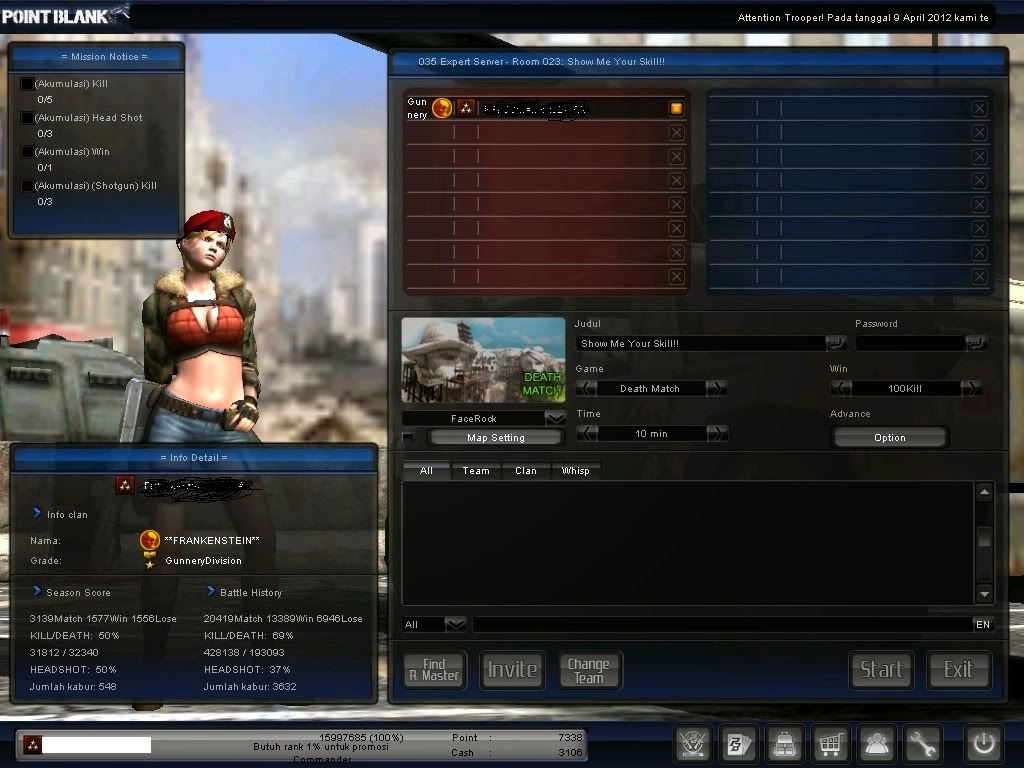This screenshot has width=1024, height=768.
Task: Switch to the Whisp chat tab
Action: 575,471
